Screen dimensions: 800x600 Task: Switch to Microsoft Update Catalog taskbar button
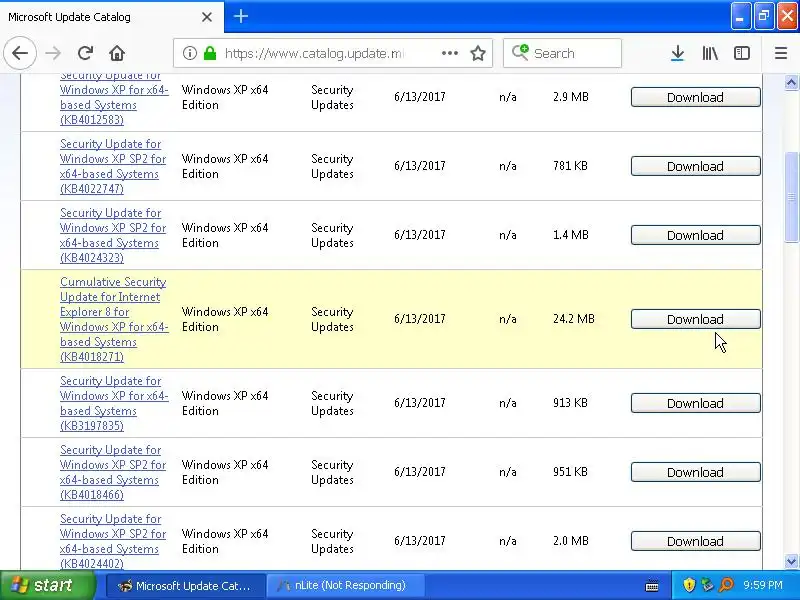point(186,585)
